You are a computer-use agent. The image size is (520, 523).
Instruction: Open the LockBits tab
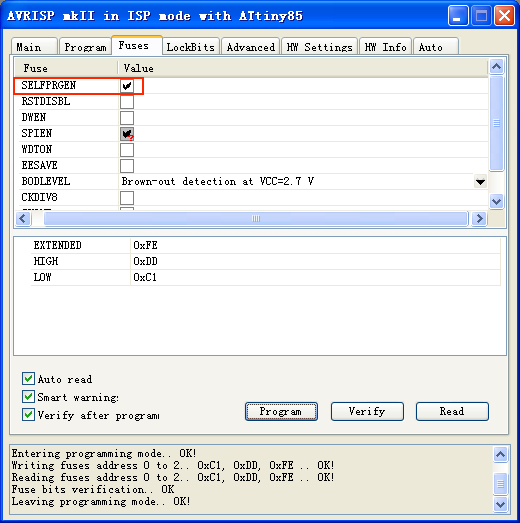(190, 47)
